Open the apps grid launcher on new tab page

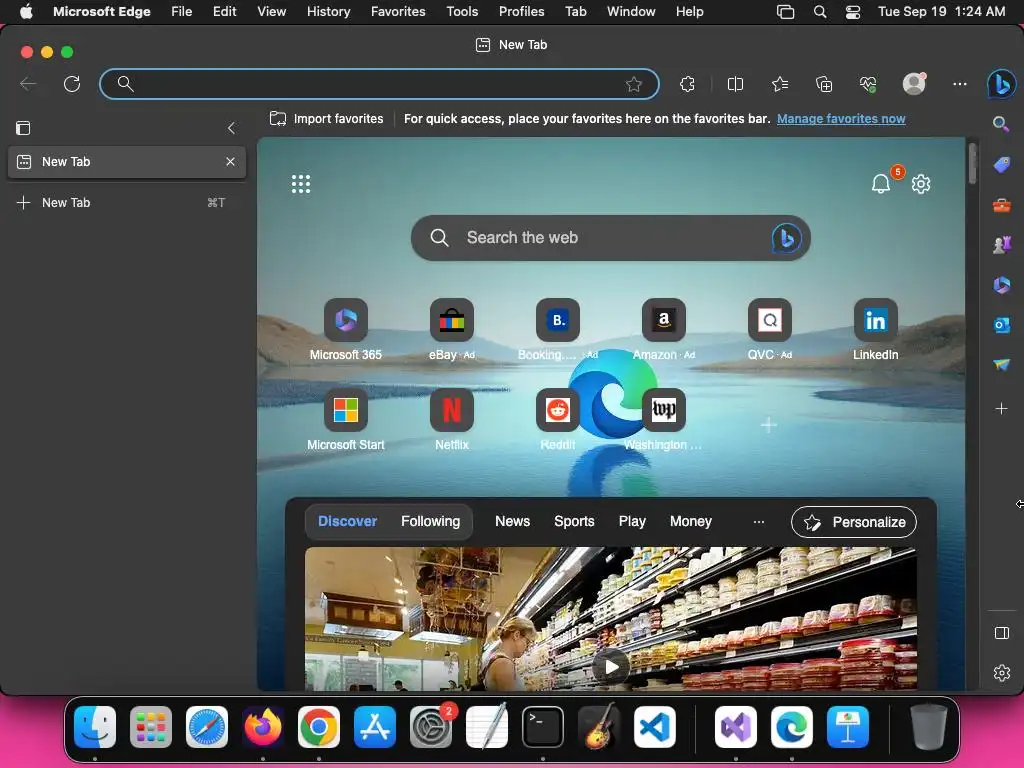301,184
